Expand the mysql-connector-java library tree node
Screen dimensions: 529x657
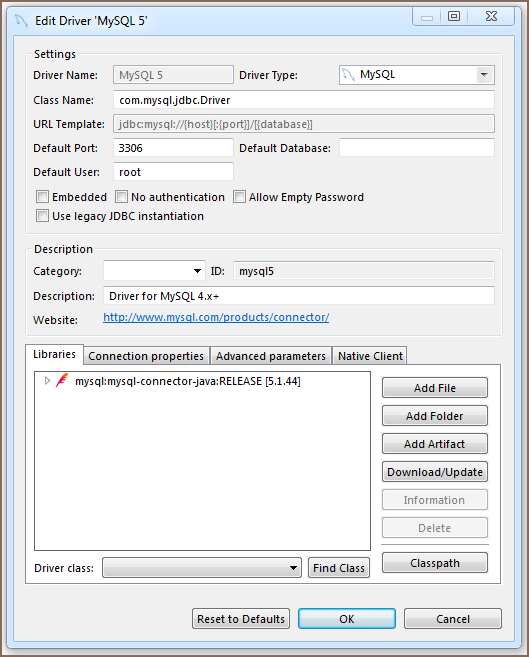pos(47,380)
